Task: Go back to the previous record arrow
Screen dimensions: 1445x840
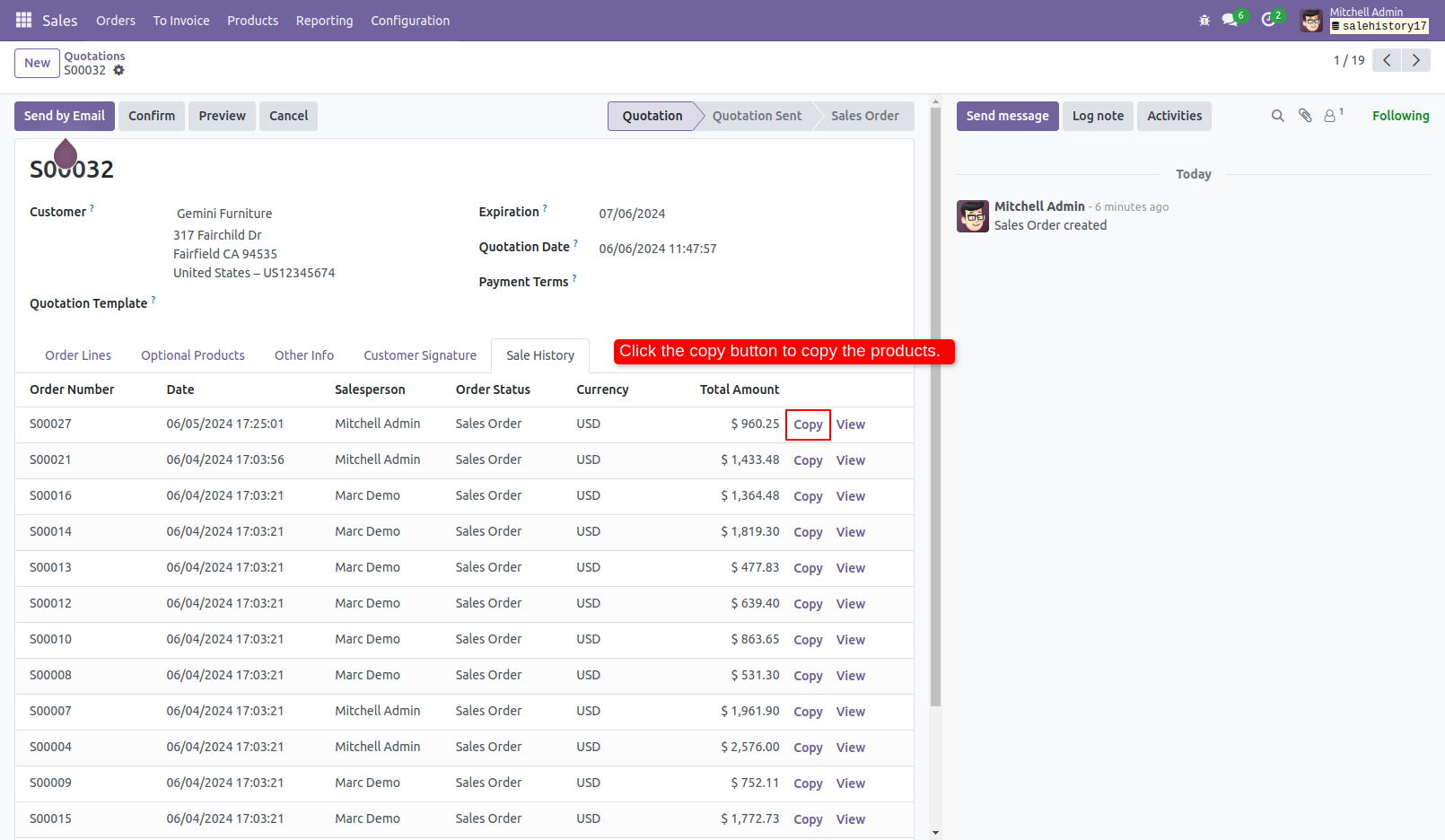Action: click(x=1386, y=60)
